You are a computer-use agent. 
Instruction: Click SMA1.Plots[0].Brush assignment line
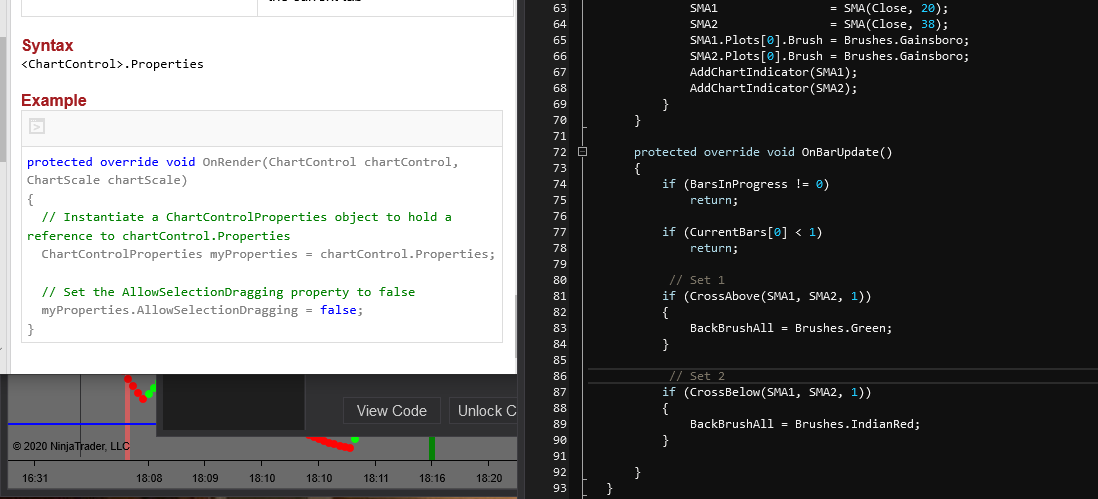tap(829, 40)
